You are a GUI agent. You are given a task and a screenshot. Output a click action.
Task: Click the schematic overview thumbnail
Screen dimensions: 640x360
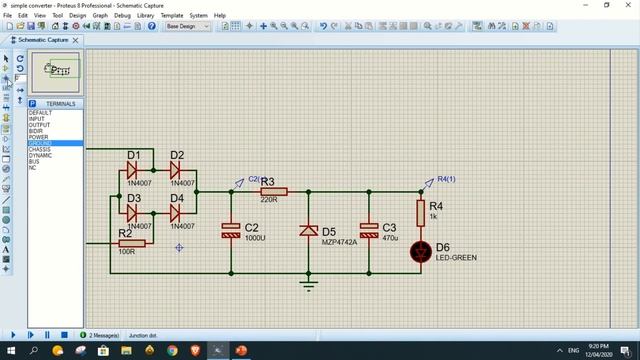(56, 72)
